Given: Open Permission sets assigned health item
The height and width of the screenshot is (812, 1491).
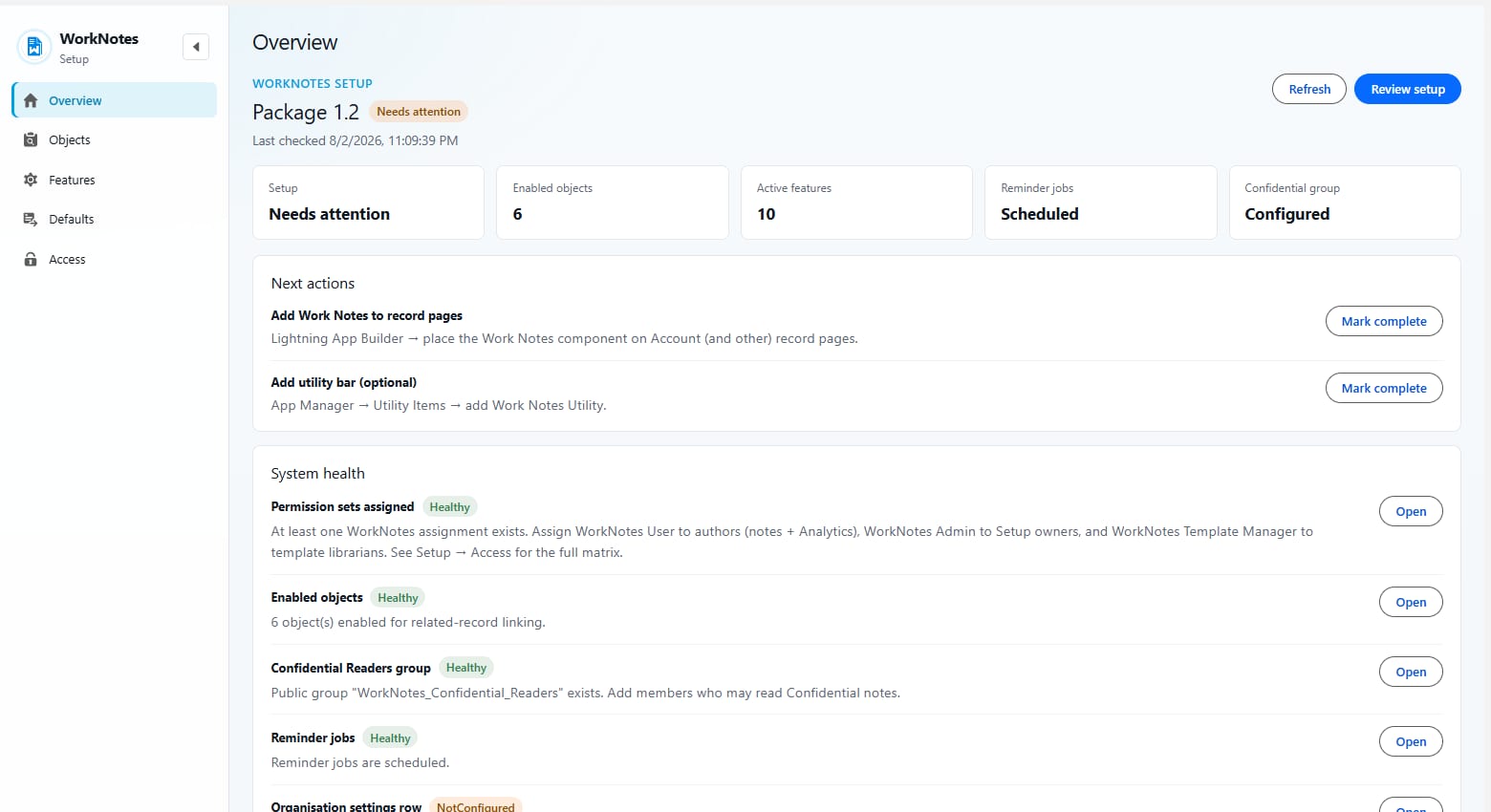Looking at the screenshot, I should point(1411,511).
